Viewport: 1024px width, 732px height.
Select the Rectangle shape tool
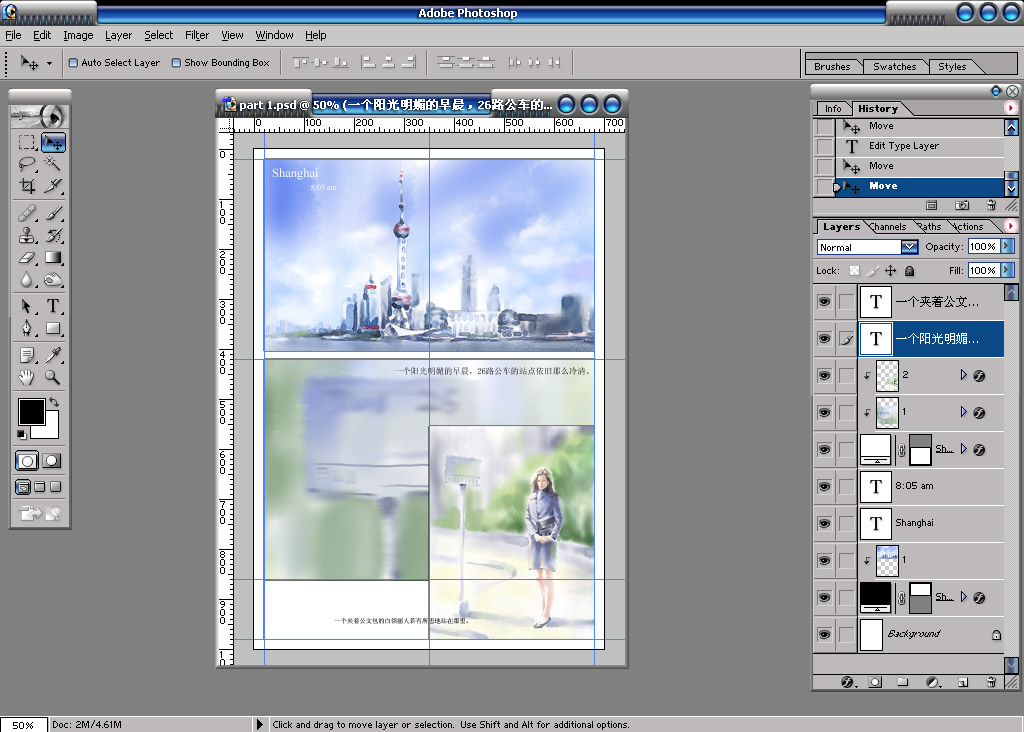click(x=53, y=328)
